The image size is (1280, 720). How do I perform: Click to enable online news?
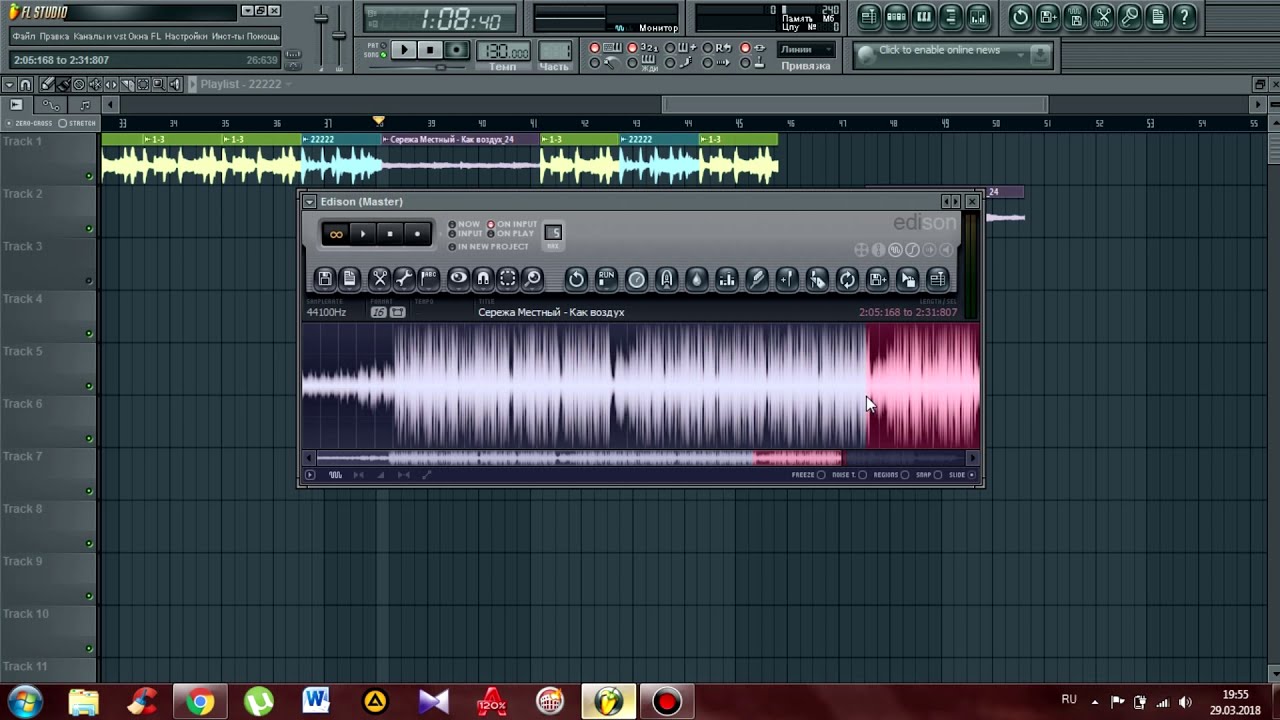tap(940, 50)
